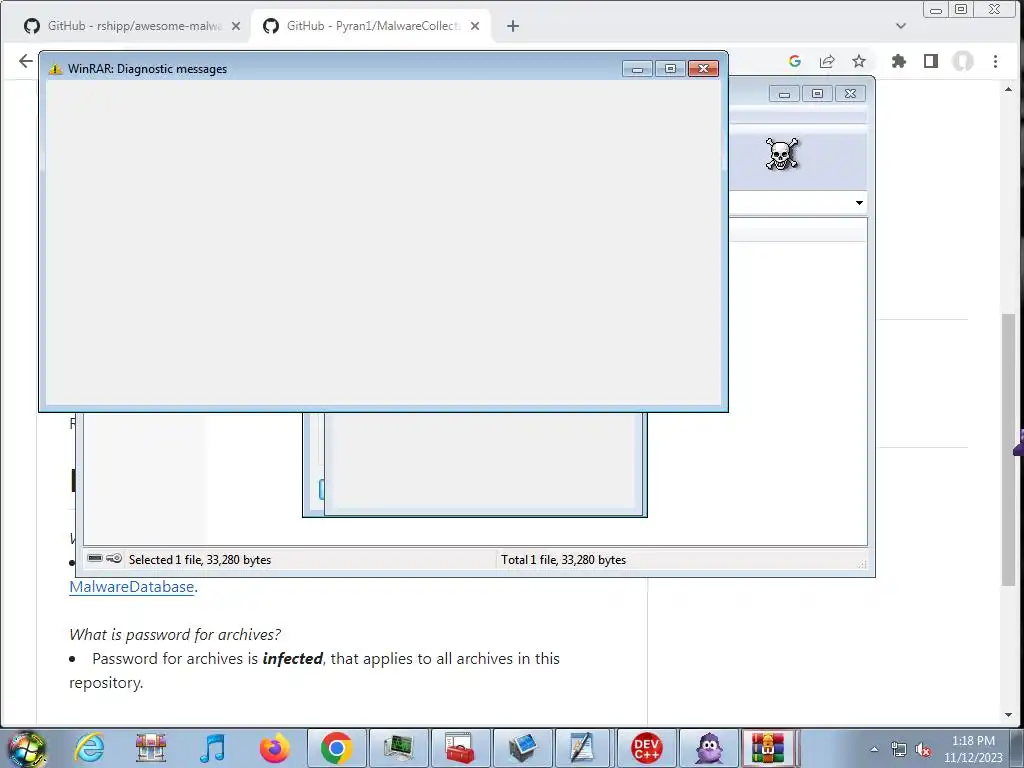Screen dimensions: 1024x768
Task: Open Dev-C++ from the taskbar
Action: click(647, 748)
